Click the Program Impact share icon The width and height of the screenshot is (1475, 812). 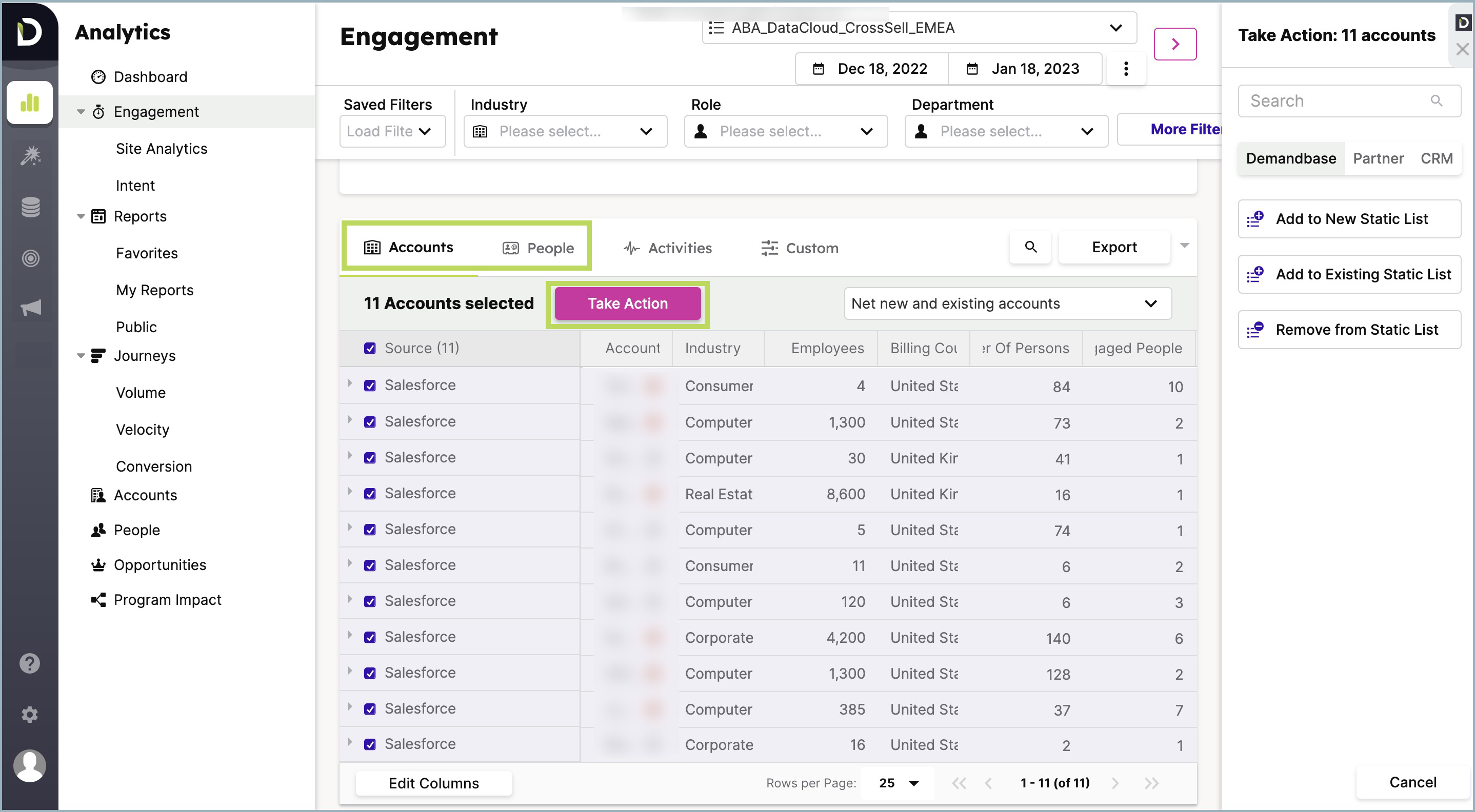(x=98, y=600)
